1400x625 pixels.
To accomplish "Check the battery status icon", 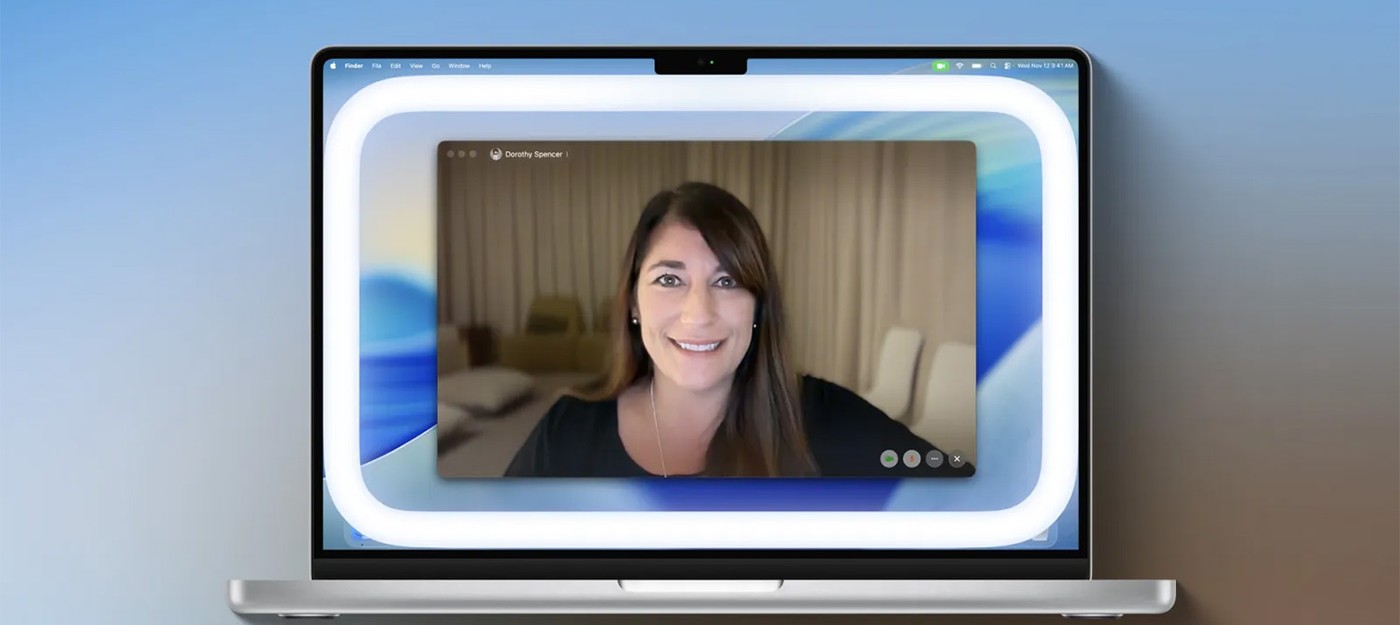I will coord(976,66).
